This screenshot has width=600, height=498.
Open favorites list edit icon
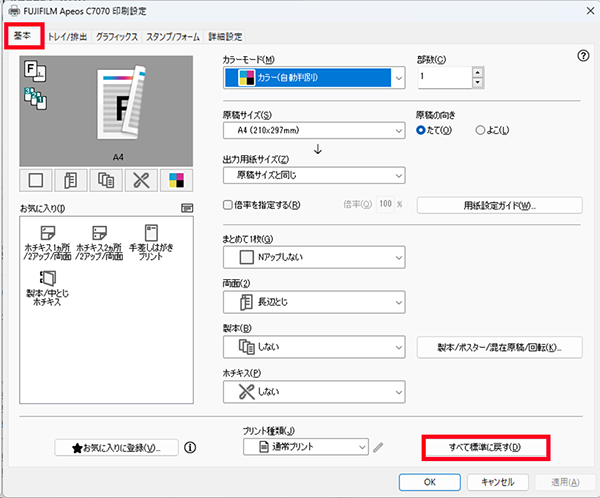click(187, 208)
